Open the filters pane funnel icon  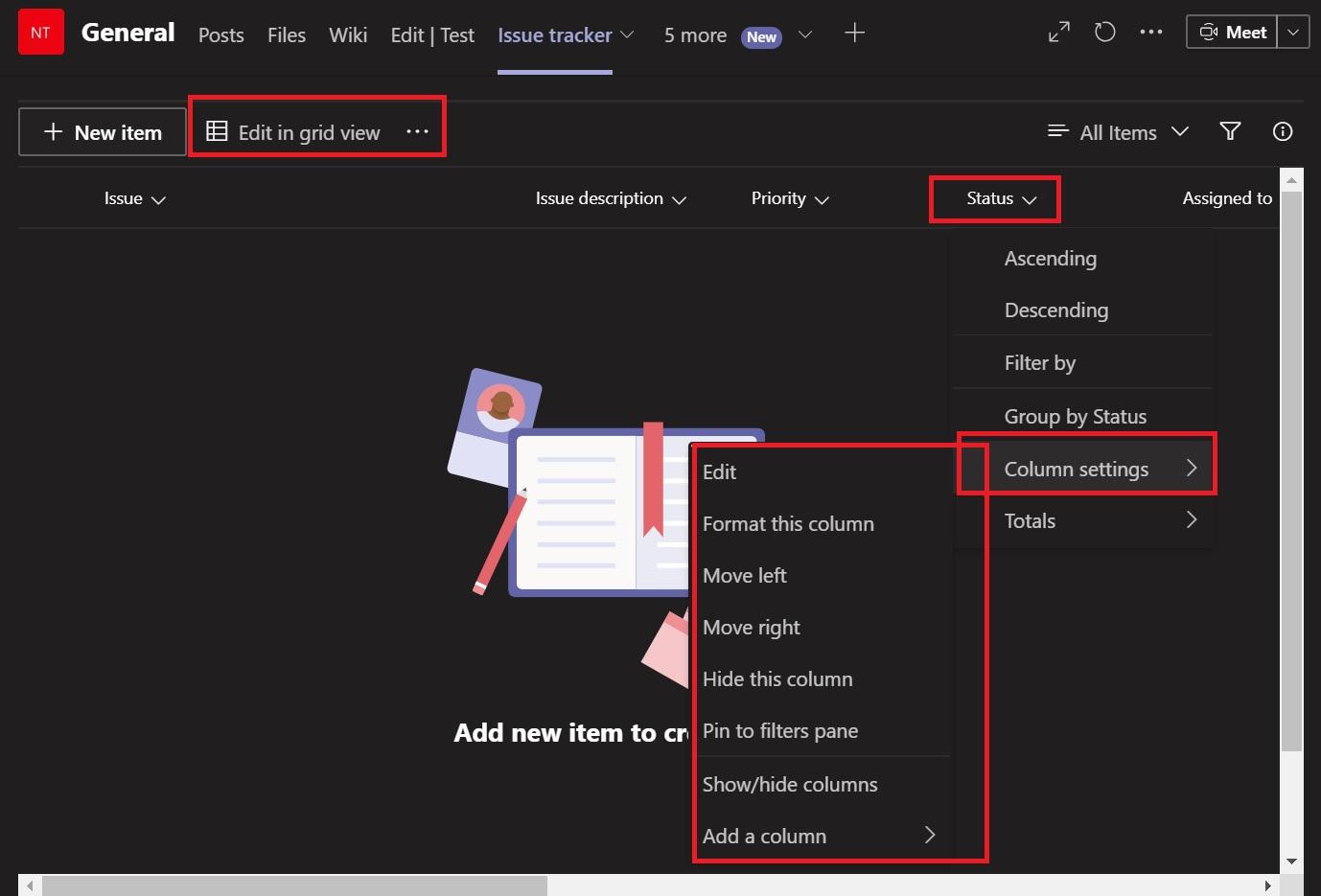coord(1230,131)
